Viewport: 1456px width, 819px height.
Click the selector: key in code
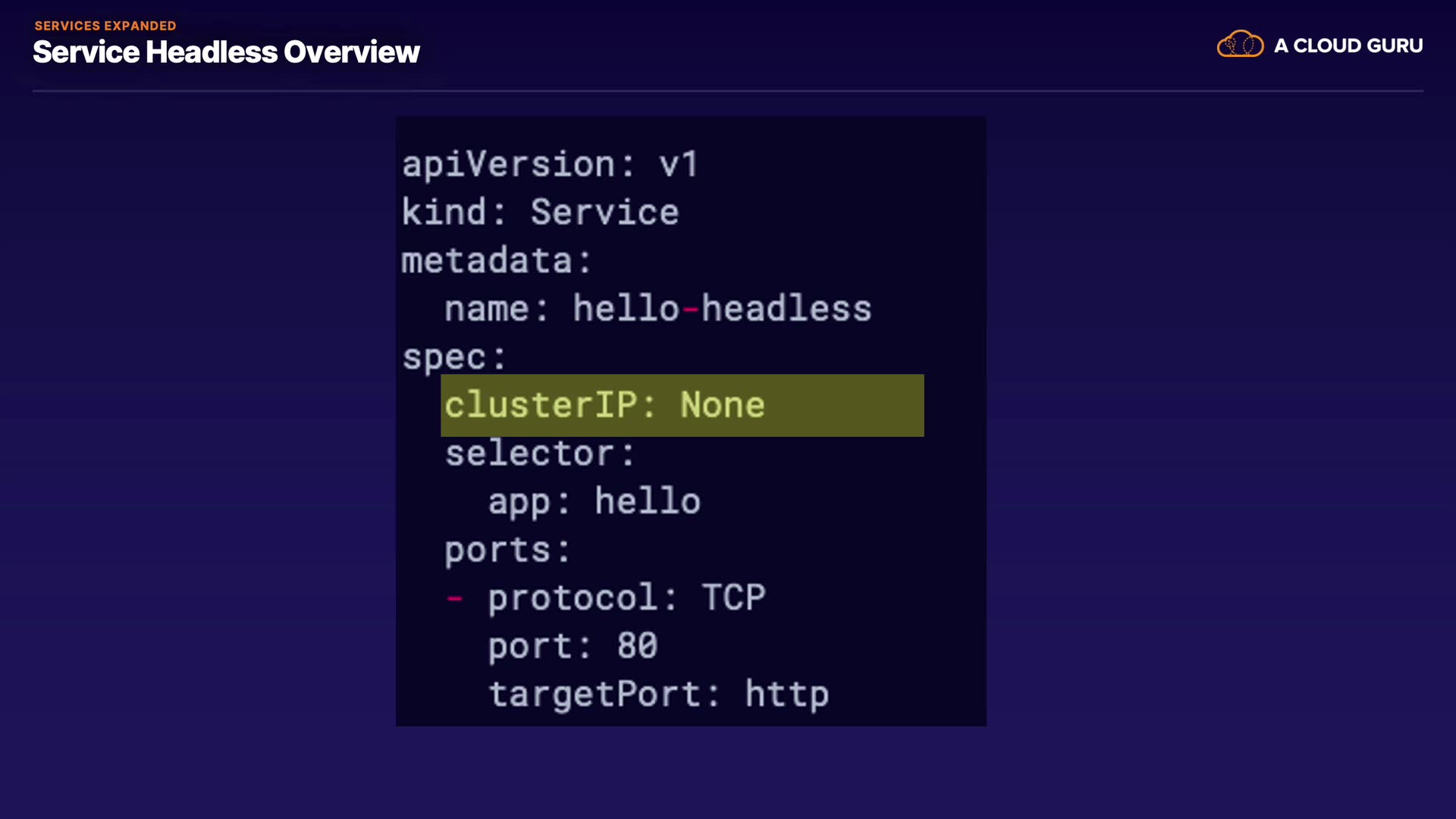coord(539,453)
